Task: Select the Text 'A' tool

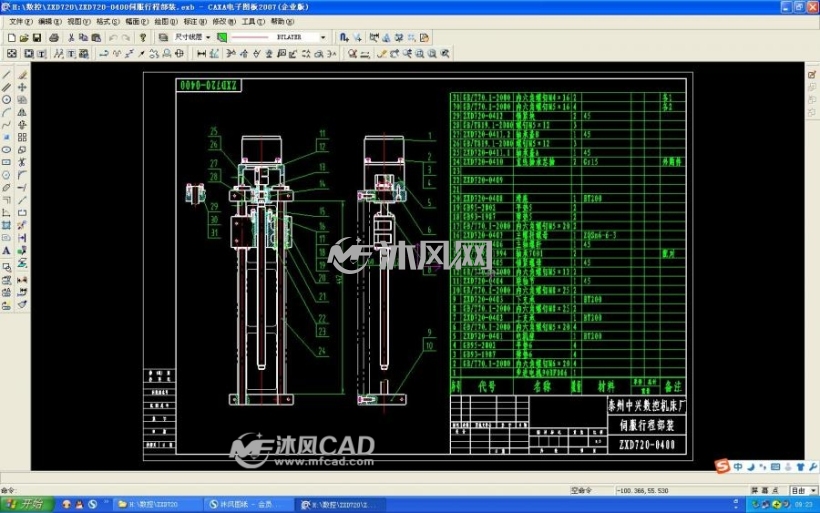Action: [x=6, y=251]
